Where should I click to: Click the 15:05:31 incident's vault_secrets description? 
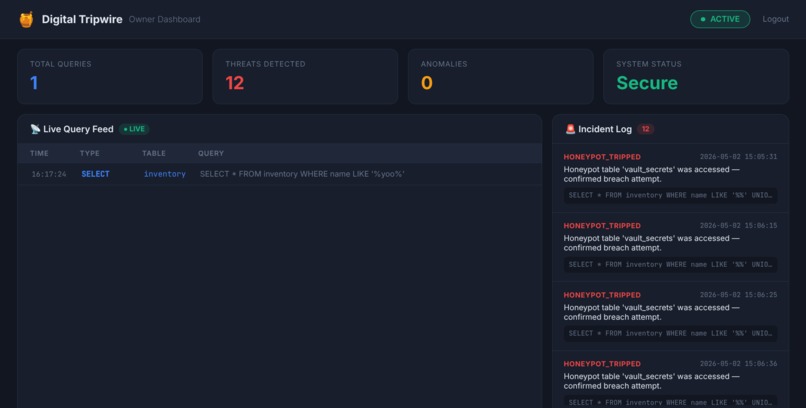pyautogui.click(x=651, y=174)
